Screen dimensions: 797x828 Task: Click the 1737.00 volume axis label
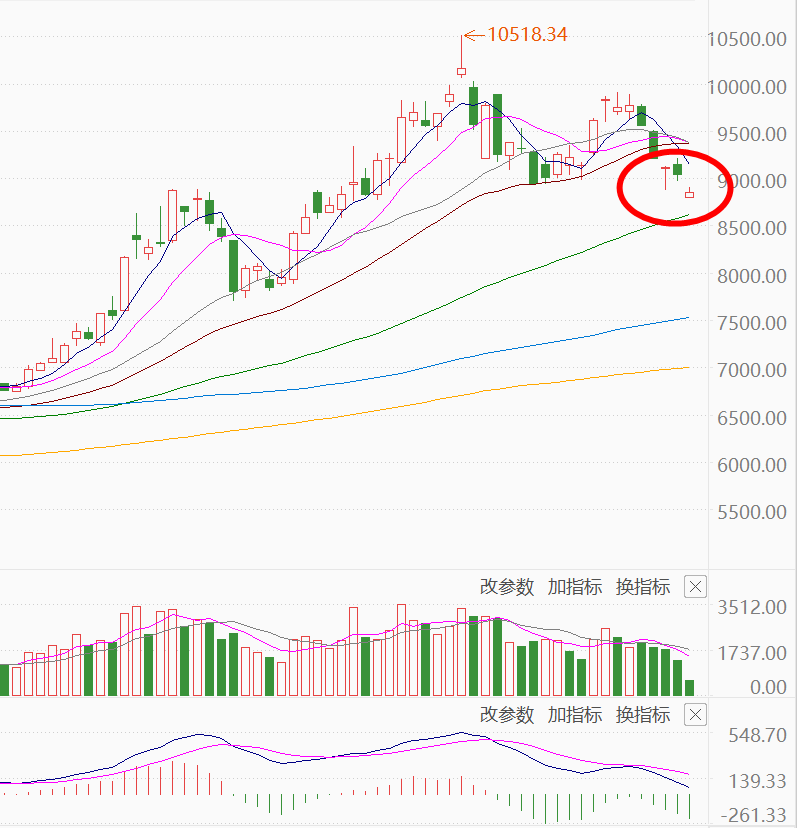[x=752, y=654]
